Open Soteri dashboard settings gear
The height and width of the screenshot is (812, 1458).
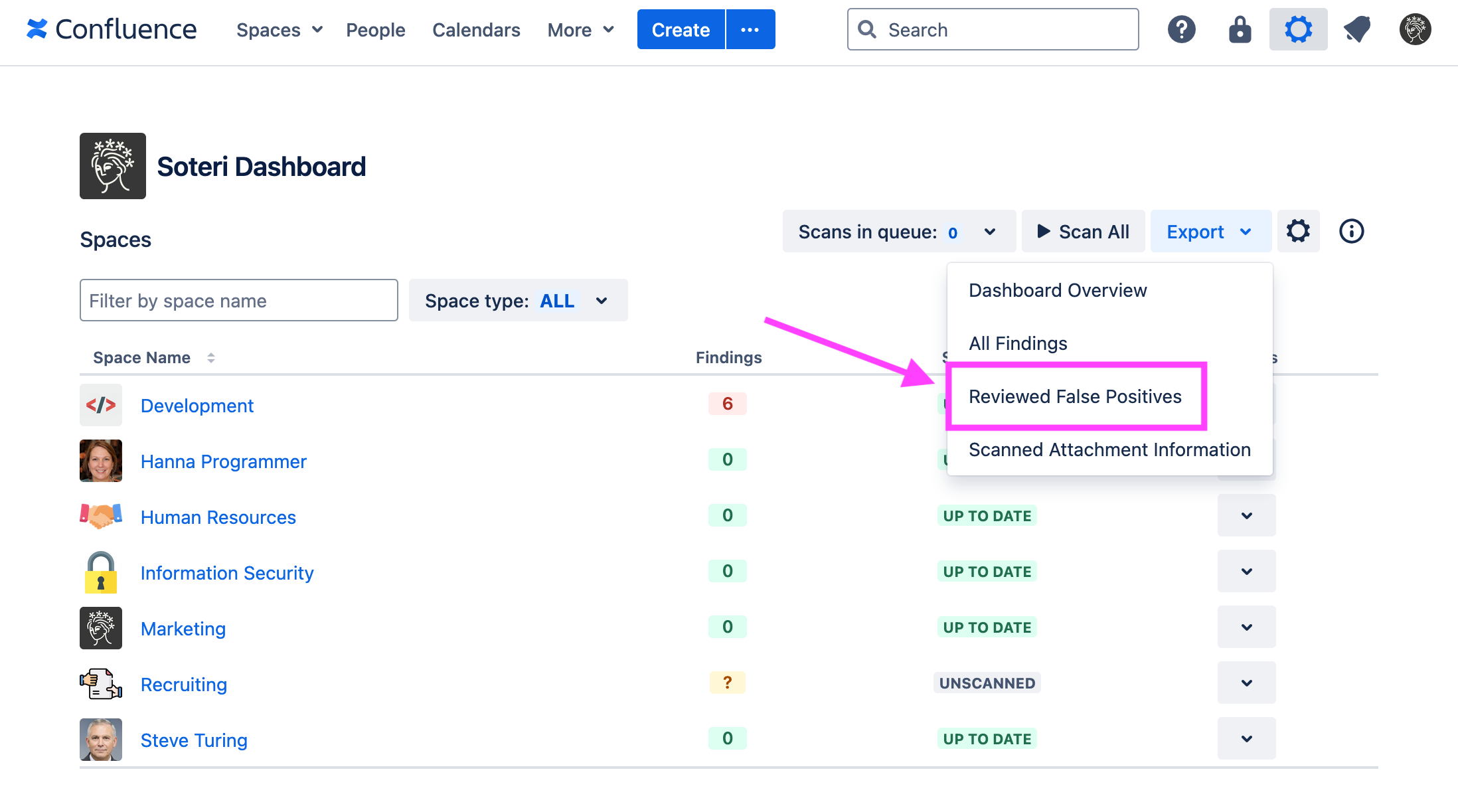[x=1299, y=231]
